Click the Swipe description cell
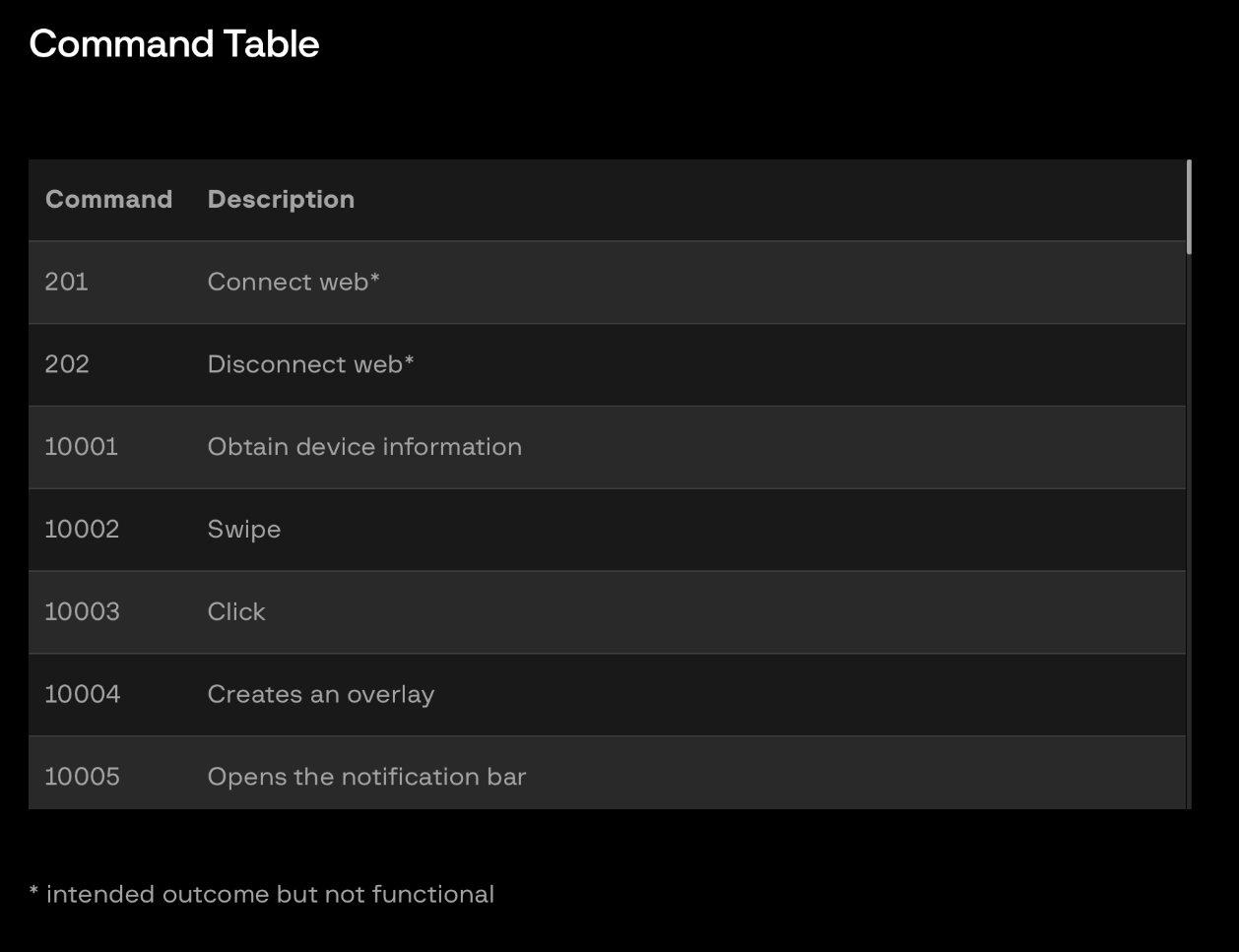This screenshot has height=952, width=1239. coord(244,530)
